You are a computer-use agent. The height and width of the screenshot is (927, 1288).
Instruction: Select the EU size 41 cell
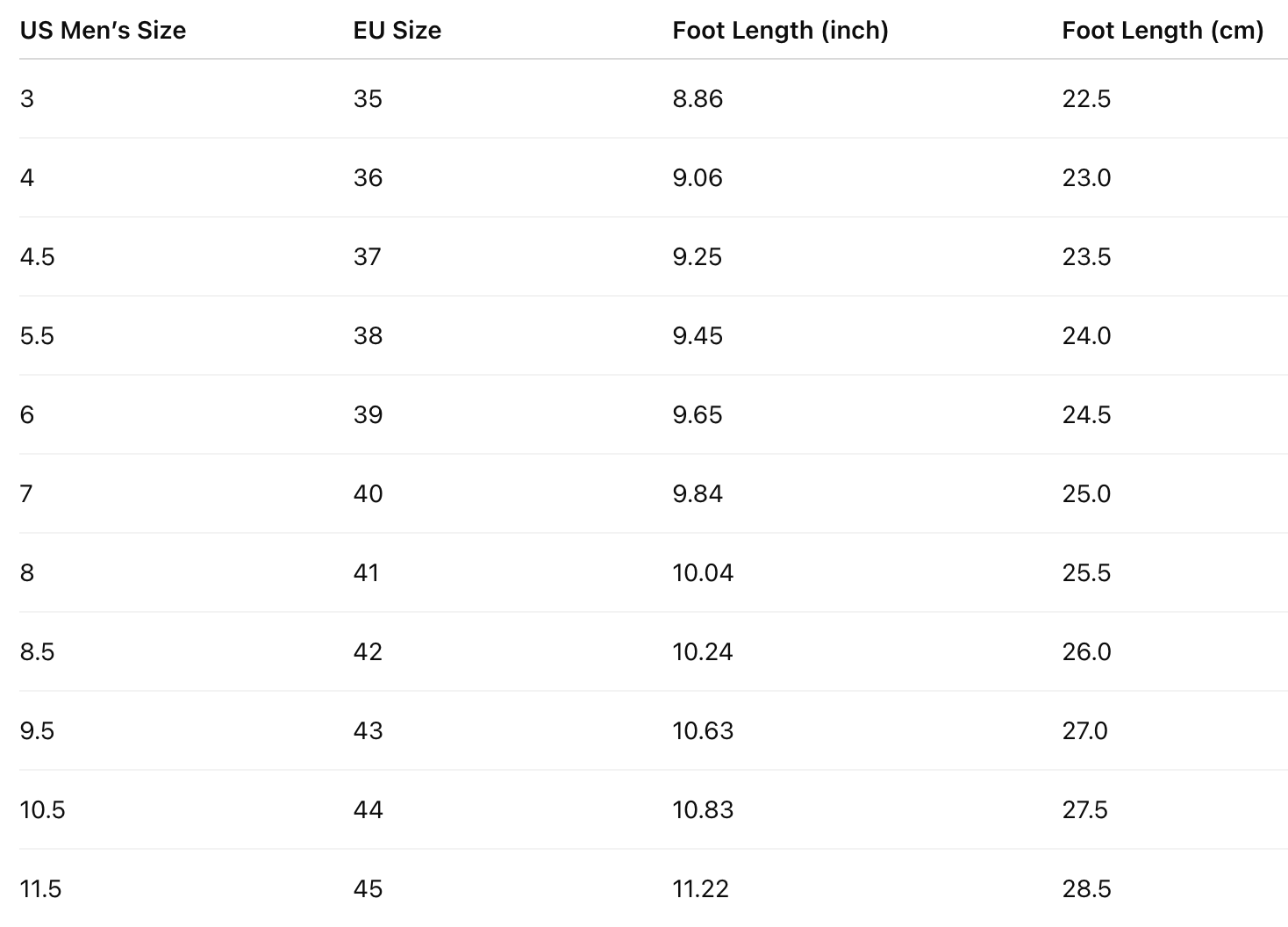point(366,573)
